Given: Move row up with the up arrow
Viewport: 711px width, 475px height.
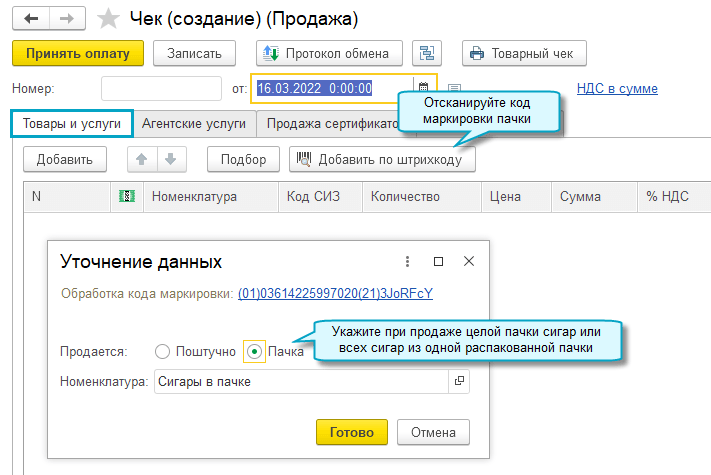Looking at the screenshot, I should click(x=142, y=159).
